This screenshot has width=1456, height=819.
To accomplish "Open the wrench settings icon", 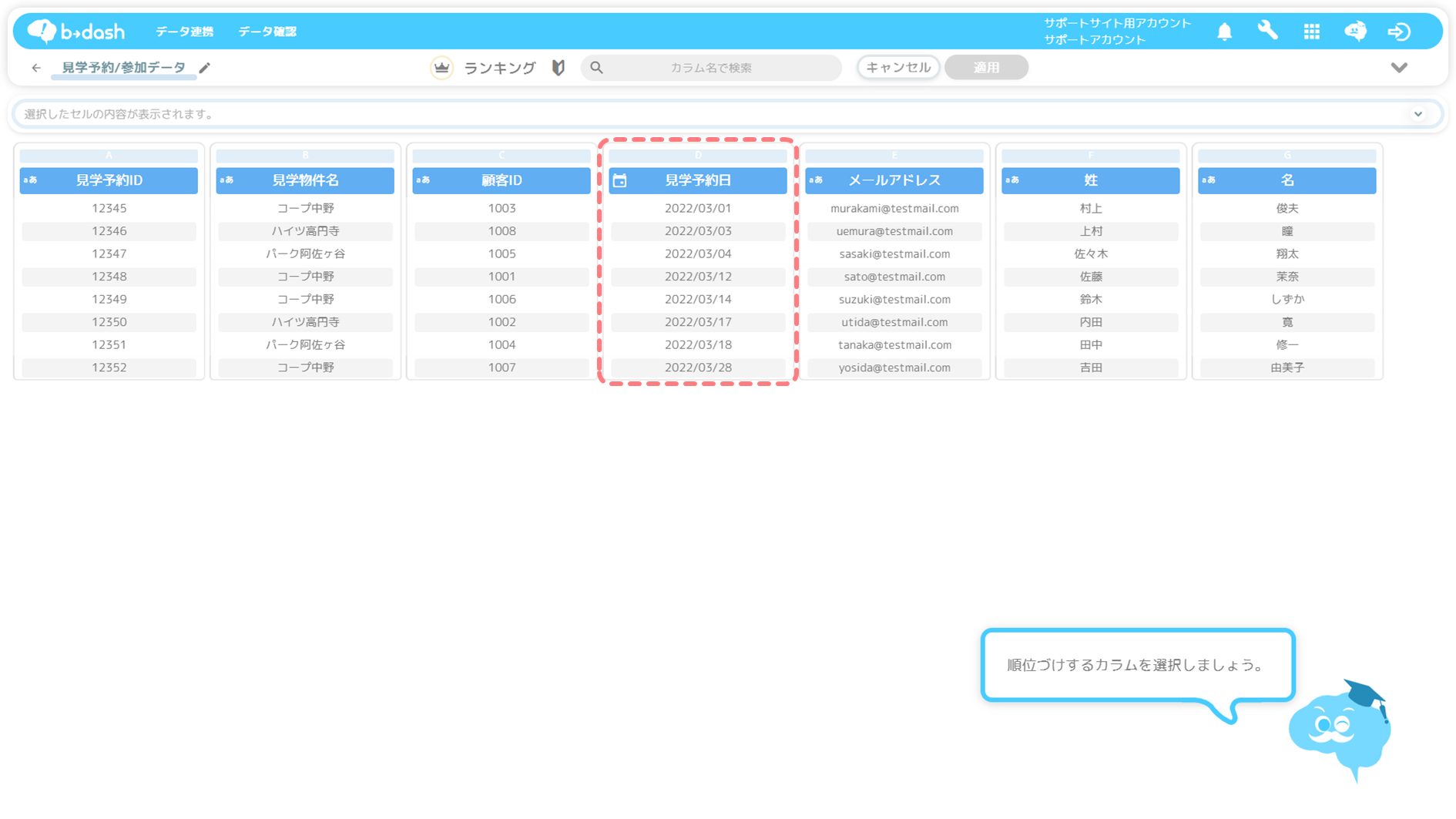I will tap(1267, 31).
